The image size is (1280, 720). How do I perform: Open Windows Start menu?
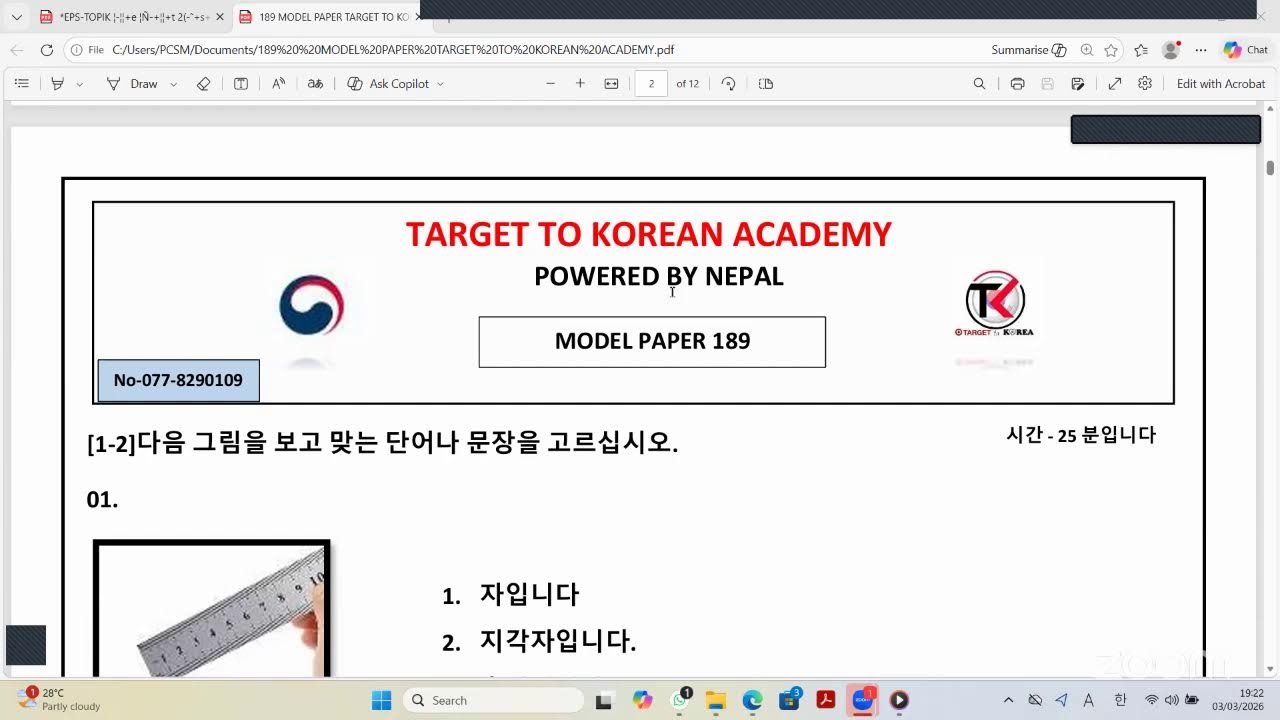pyautogui.click(x=382, y=700)
